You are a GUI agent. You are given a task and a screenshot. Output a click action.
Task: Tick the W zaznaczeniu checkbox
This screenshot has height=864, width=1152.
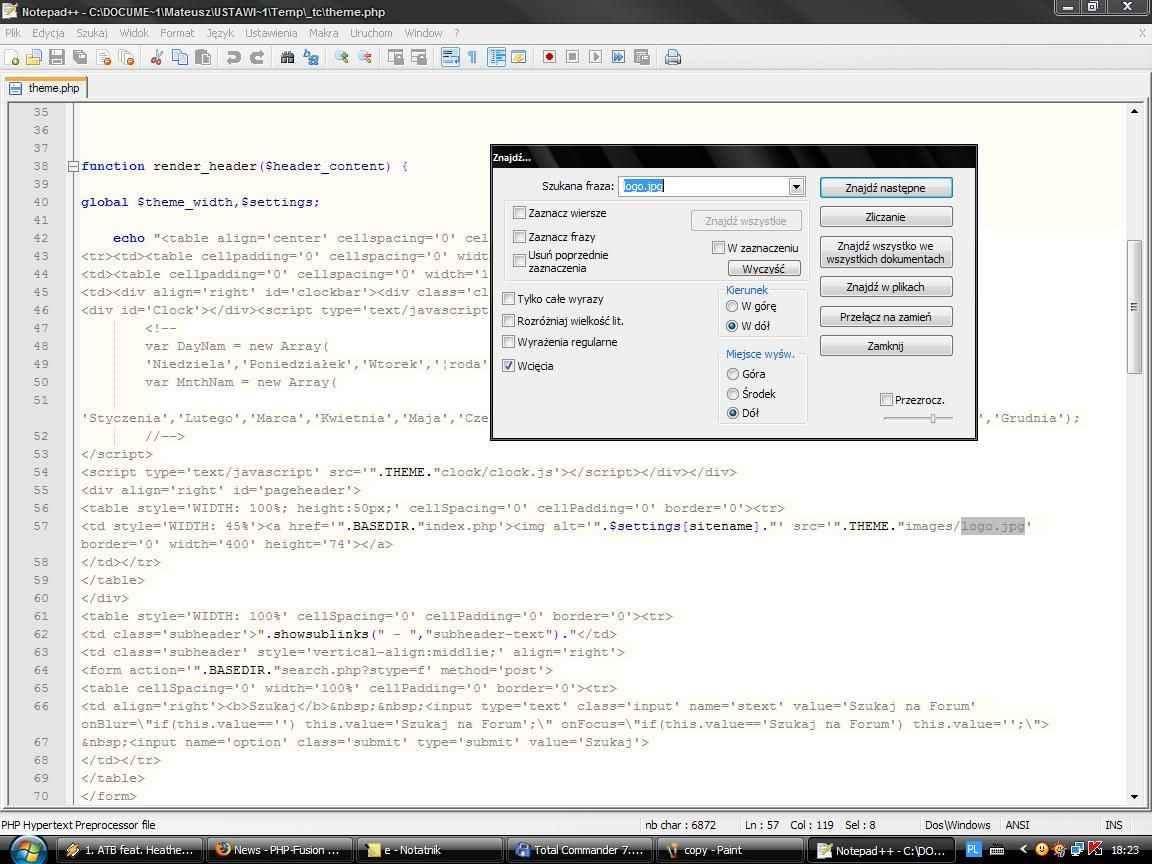point(719,248)
